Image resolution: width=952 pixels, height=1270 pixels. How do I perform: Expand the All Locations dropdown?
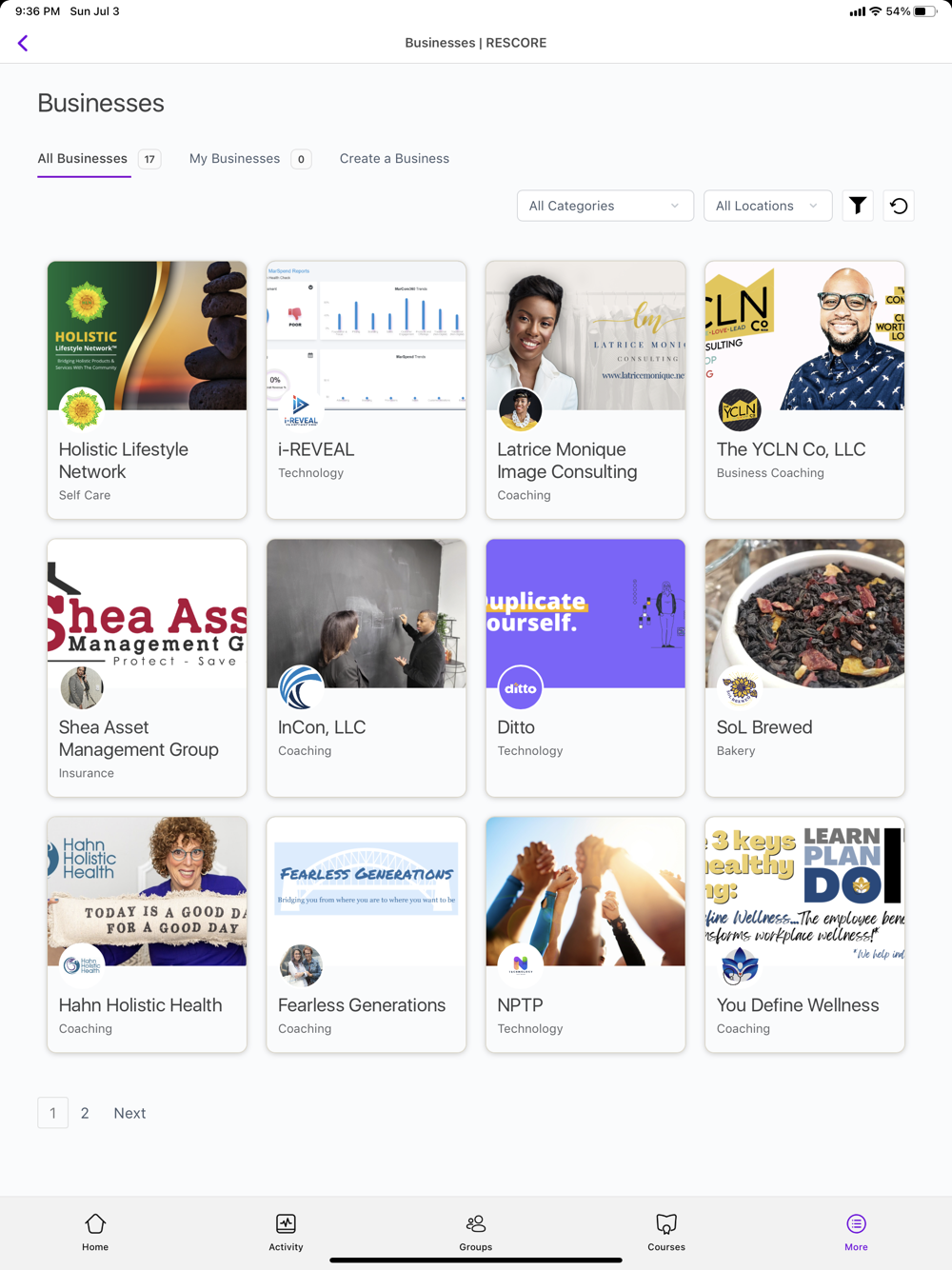[x=767, y=206]
